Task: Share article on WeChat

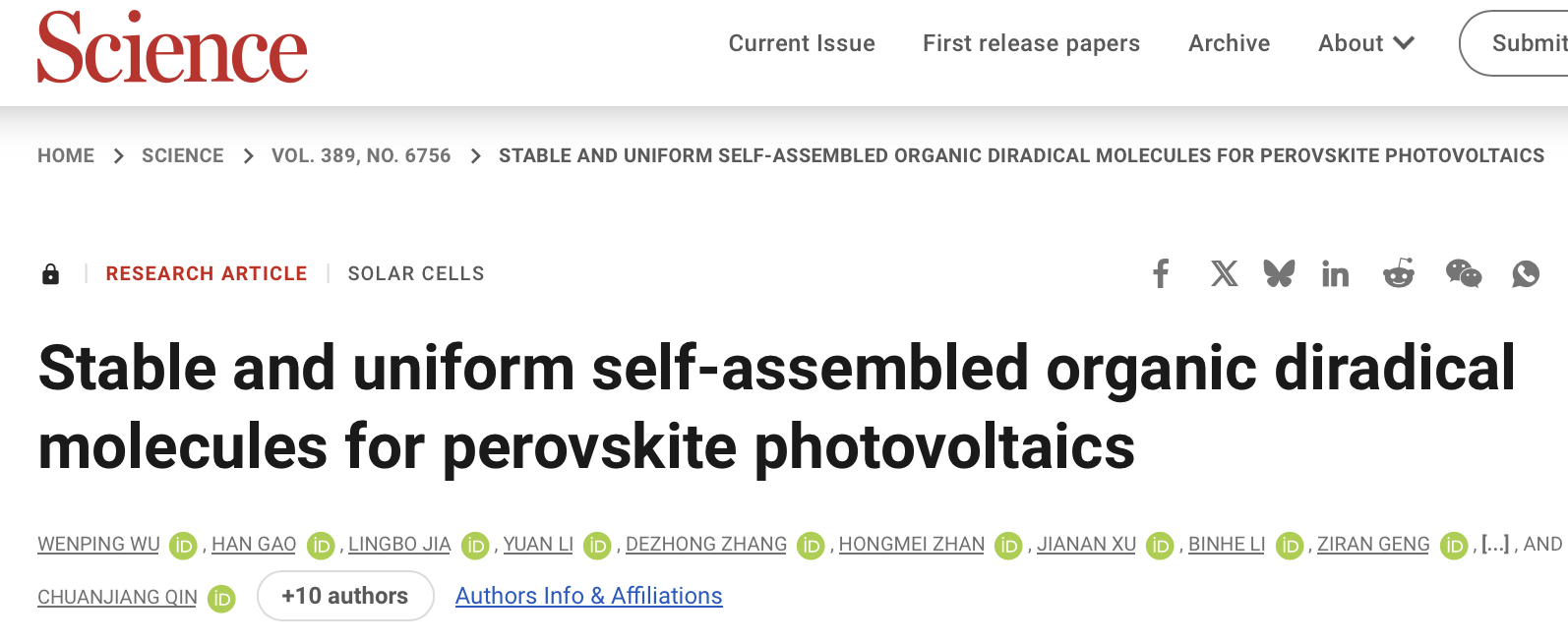Action: 1463,273
